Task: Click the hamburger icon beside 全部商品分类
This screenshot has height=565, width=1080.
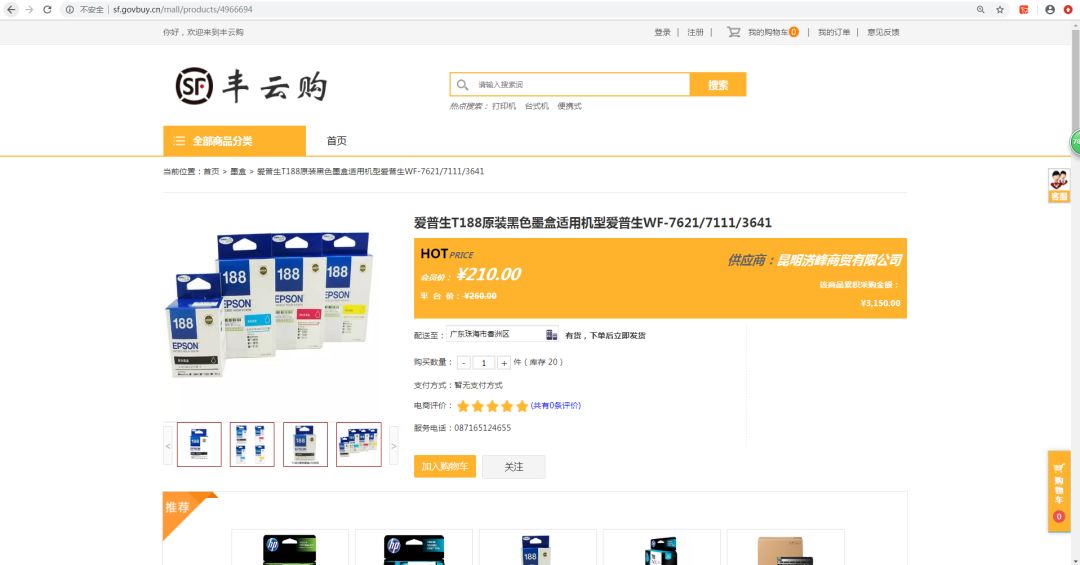Action: pyautogui.click(x=179, y=141)
